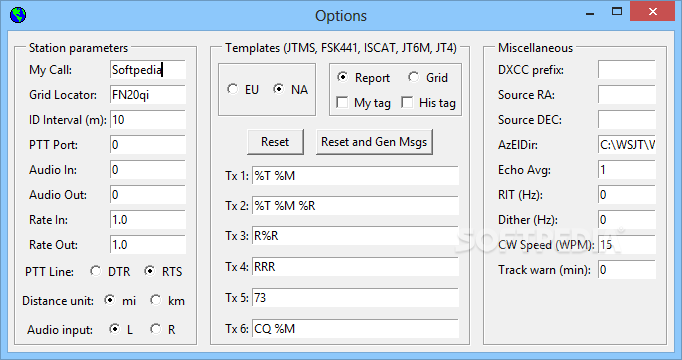Select the EU template radio button

coord(233,89)
